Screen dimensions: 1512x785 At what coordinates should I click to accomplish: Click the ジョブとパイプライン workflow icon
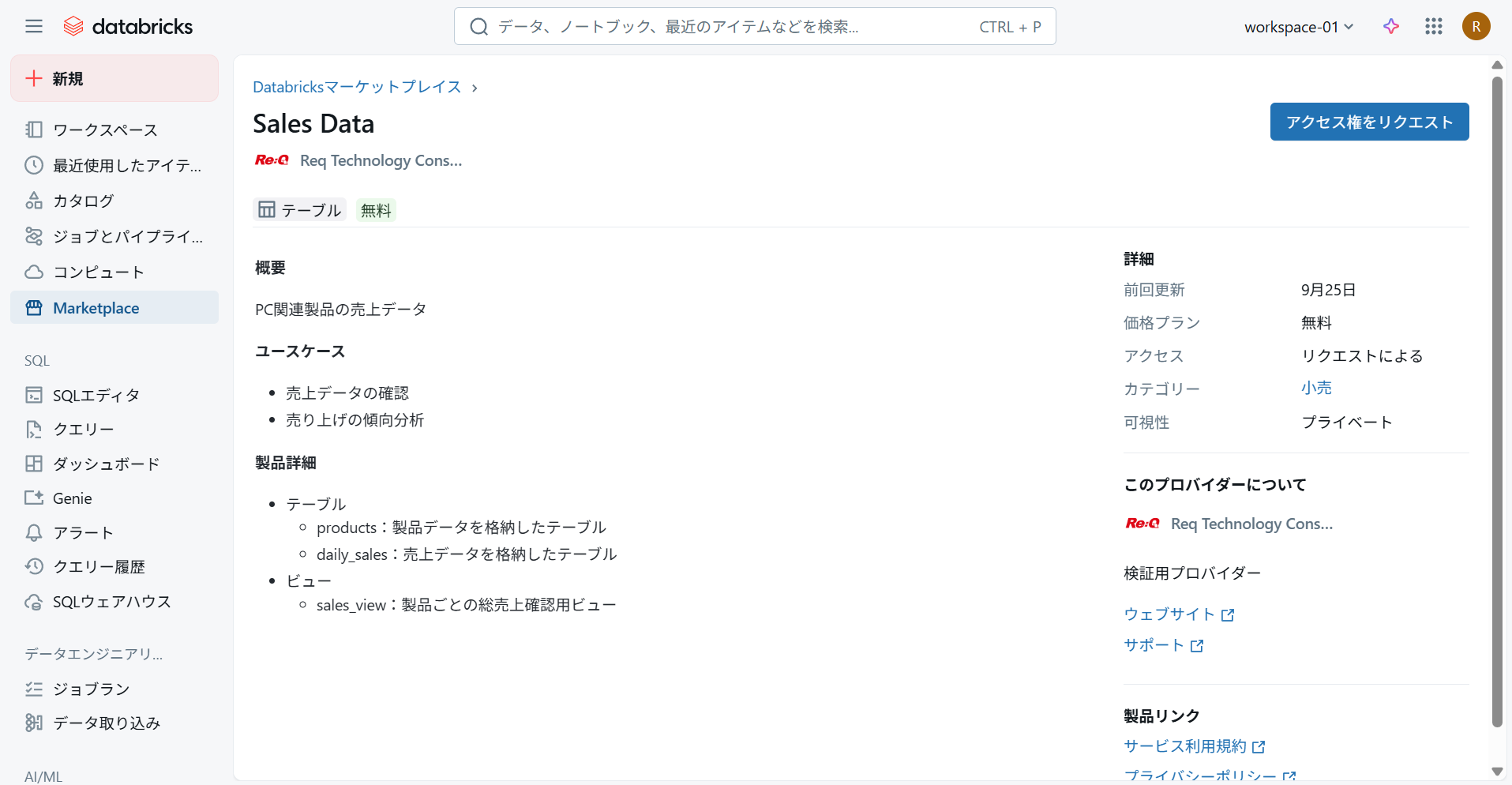click(34, 236)
